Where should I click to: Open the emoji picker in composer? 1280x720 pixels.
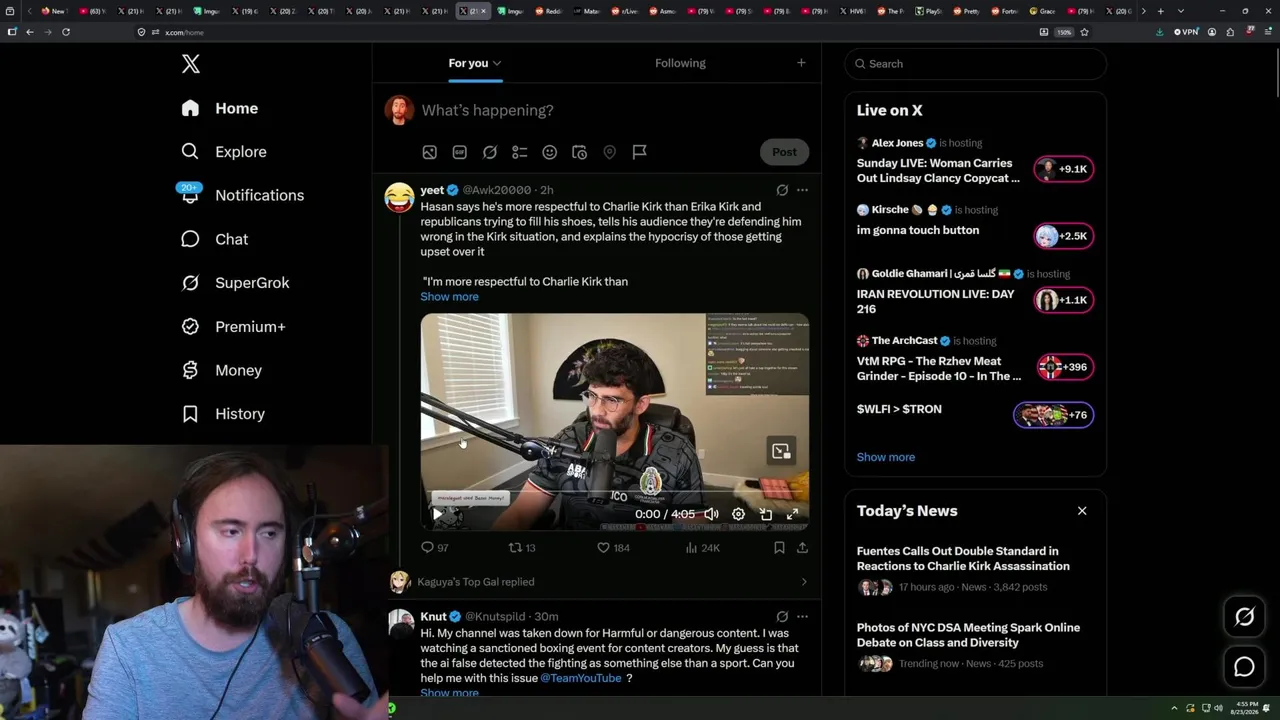549,152
